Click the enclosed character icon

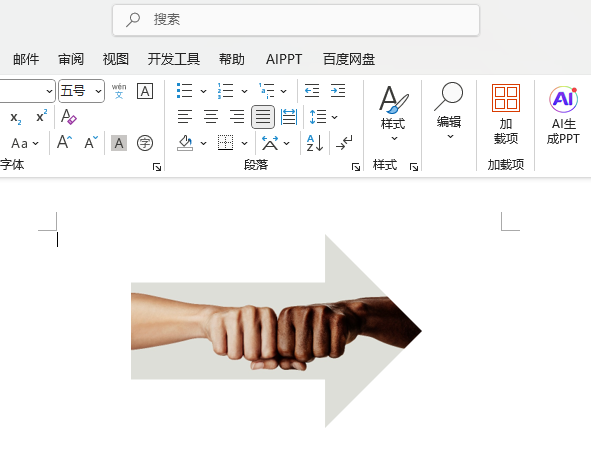click(145, 143)
